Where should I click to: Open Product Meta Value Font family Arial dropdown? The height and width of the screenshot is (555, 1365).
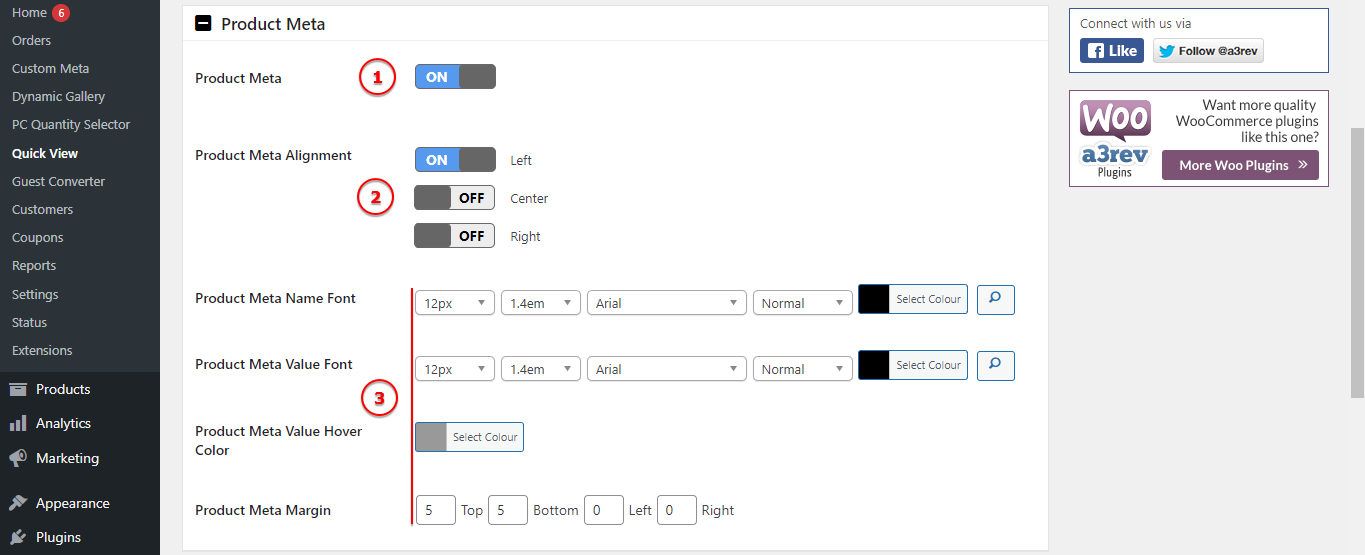coord(667,369)
